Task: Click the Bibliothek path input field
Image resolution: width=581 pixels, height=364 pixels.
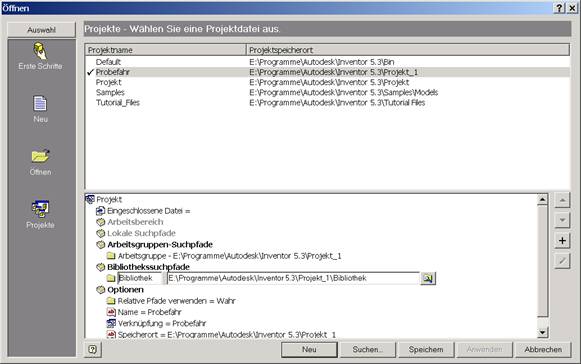Action: point(293,278)
